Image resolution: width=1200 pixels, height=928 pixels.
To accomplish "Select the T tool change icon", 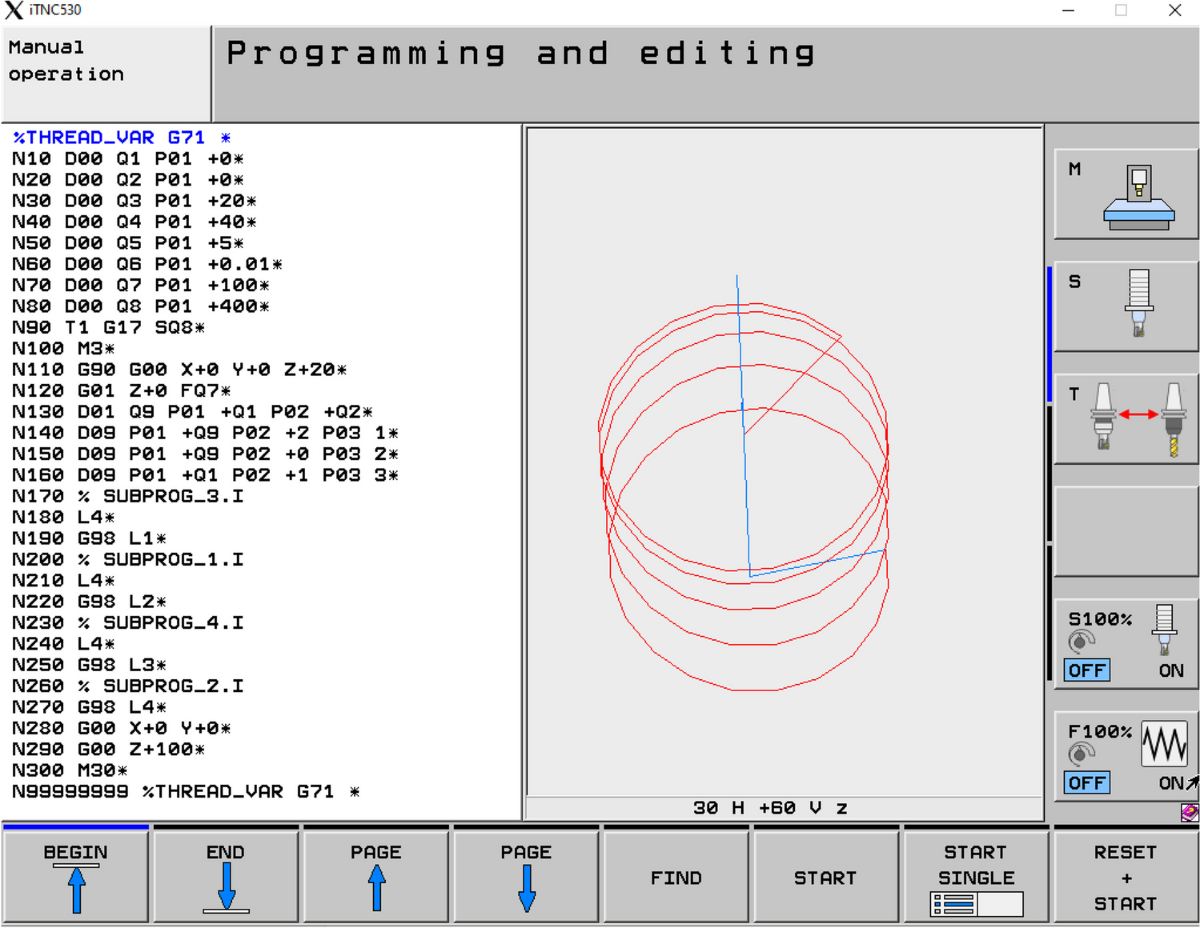I will (x=1125, y=420).
